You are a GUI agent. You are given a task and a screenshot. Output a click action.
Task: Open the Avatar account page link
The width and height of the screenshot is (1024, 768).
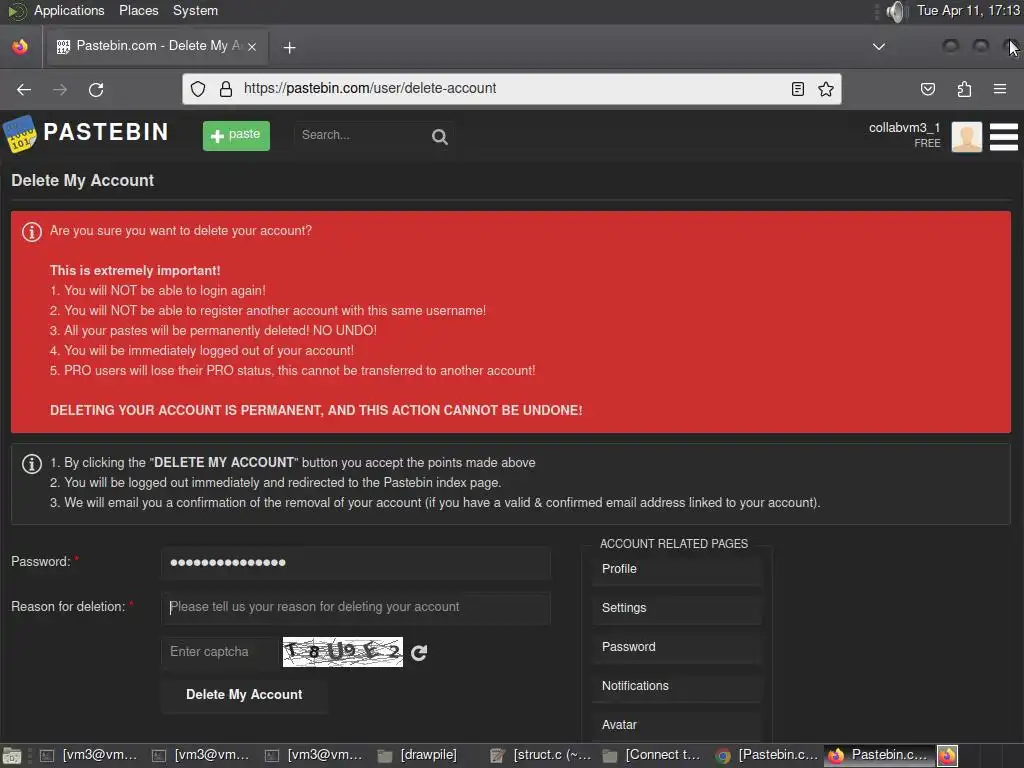[x=677, y=725]
